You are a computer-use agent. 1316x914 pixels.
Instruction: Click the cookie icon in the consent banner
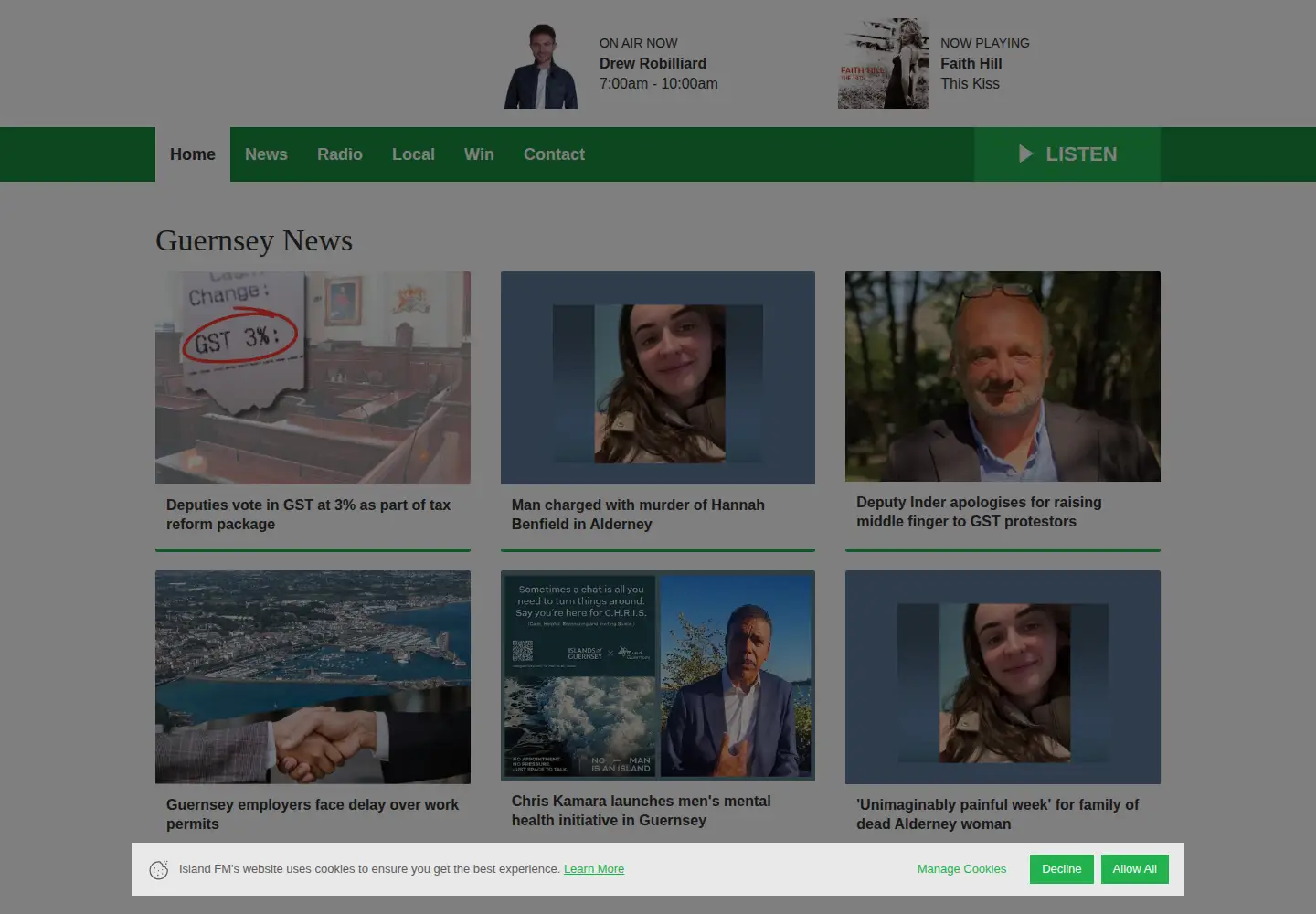click(x=159, y=869)
